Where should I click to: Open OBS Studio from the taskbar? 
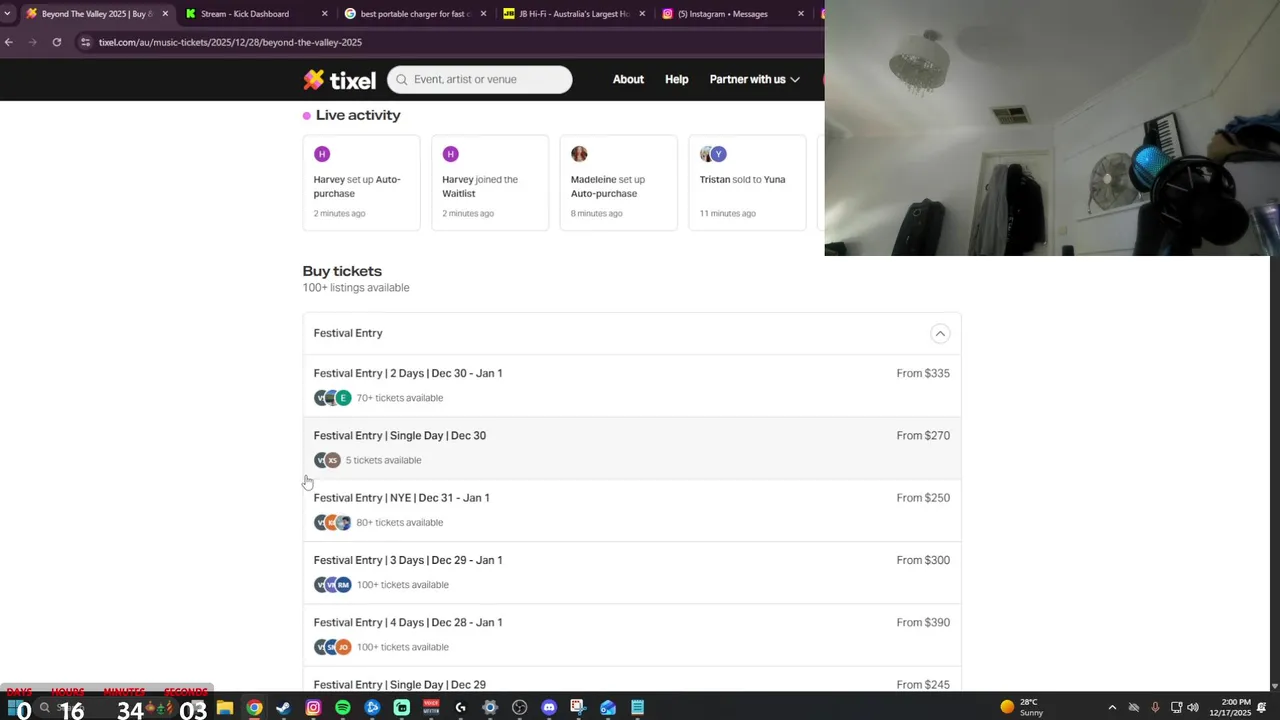[519, 707]
